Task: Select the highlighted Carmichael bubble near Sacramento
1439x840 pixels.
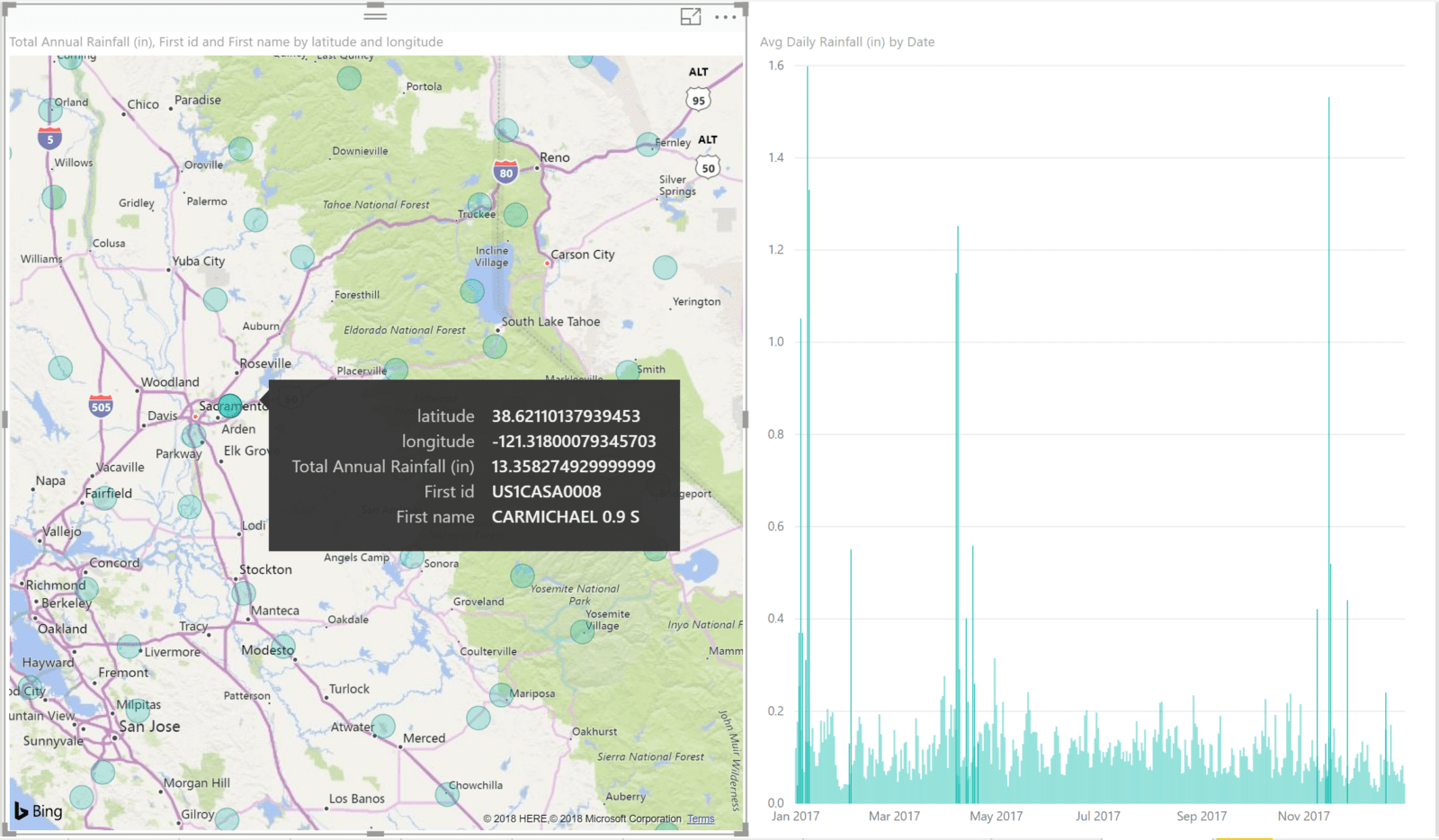Action: coord(230,406)
